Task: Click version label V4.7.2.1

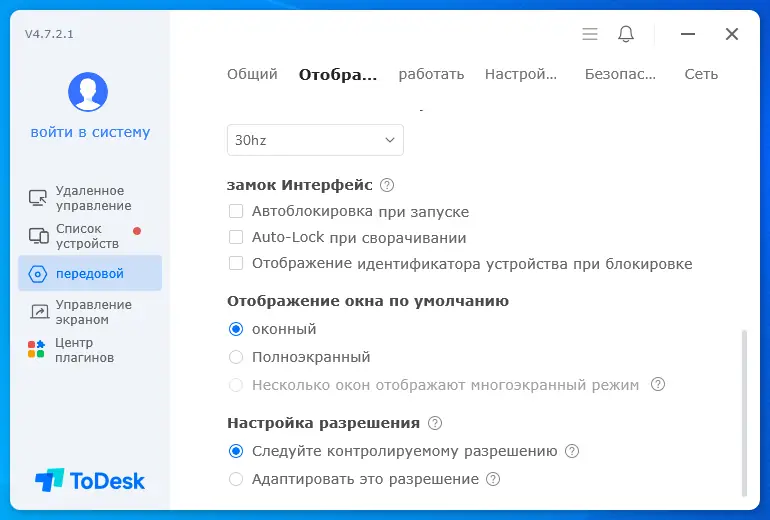Action: click(x=49, y=34)
